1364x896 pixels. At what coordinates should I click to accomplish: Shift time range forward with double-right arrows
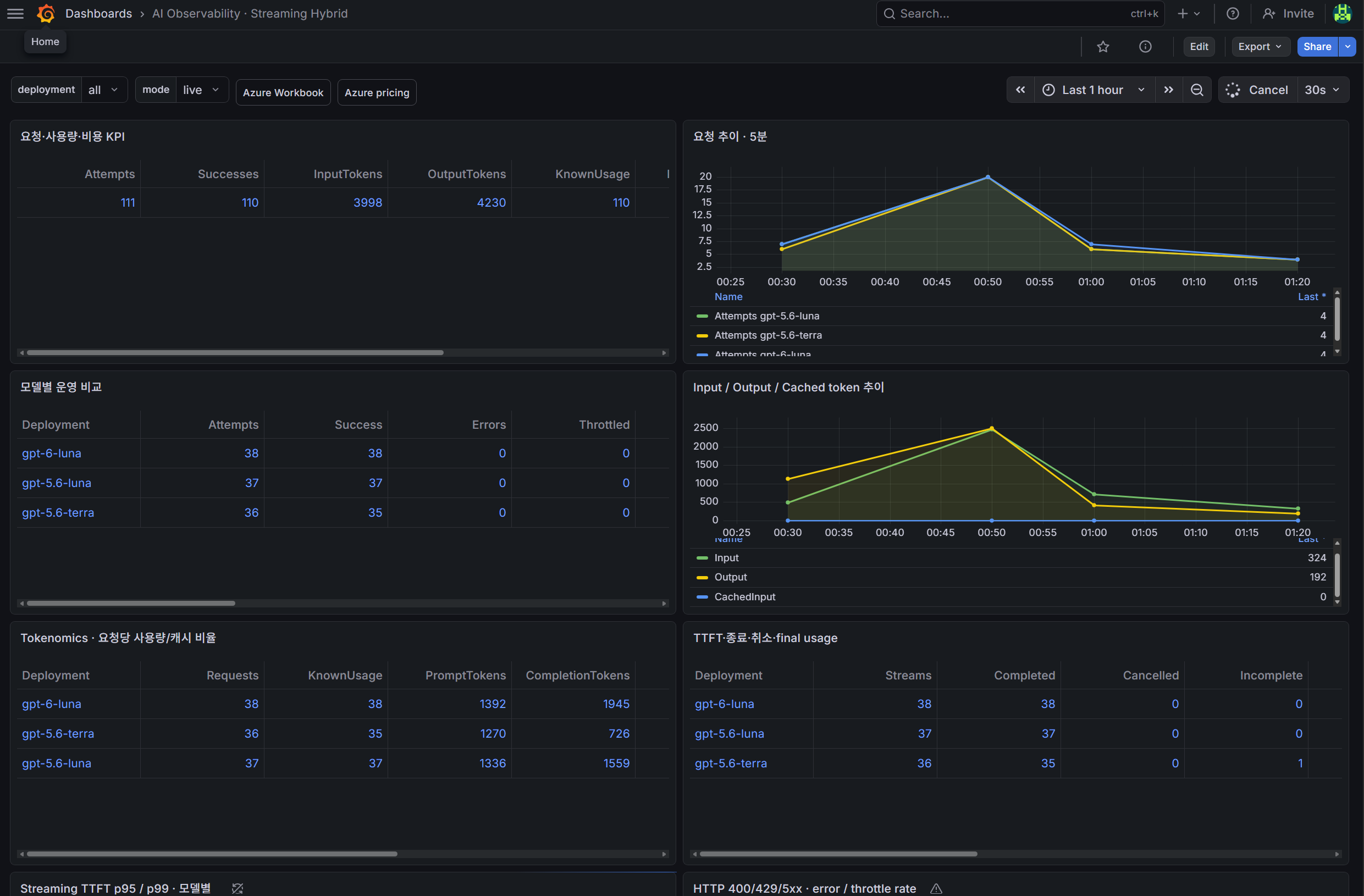tap(1168, 90)
